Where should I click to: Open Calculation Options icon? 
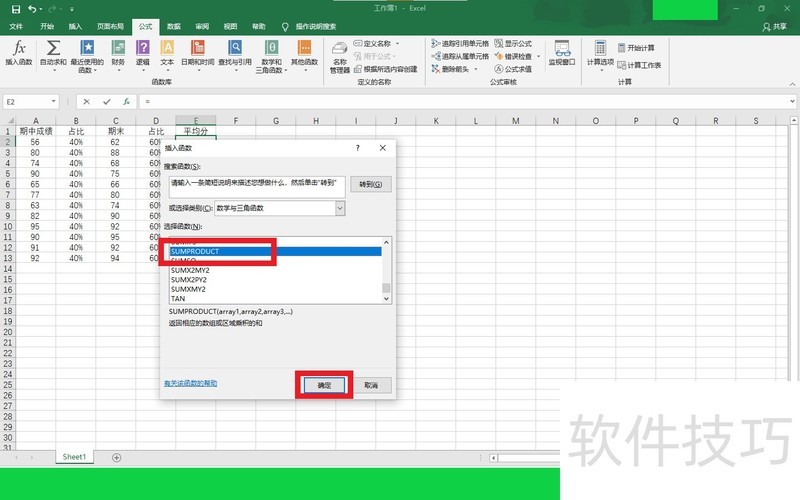pyautogui.click(x=601, y=48)
